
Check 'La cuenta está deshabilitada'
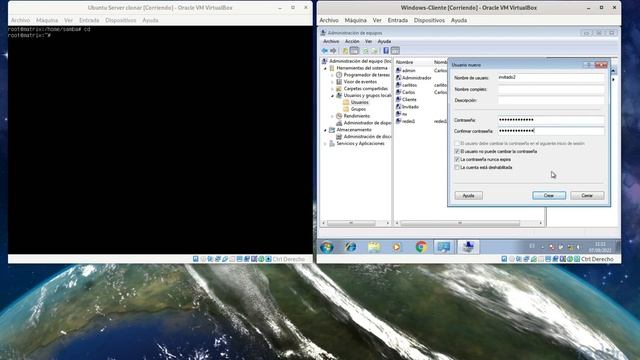(x=457, y=167)
